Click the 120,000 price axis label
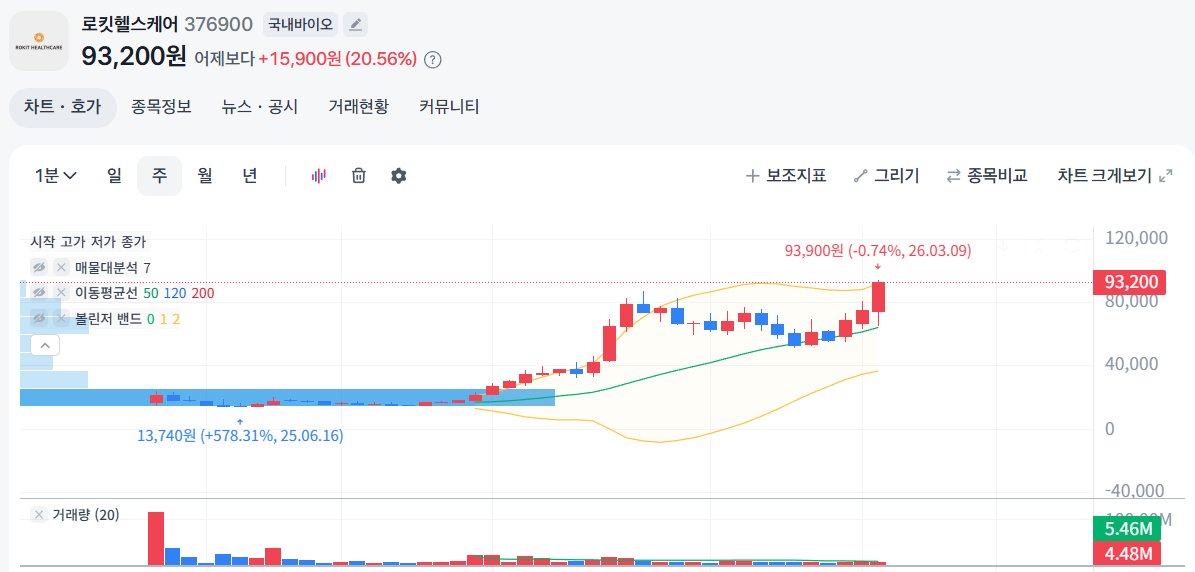The height and width of the screenshot is (572, 1195). click(1136, 238)
